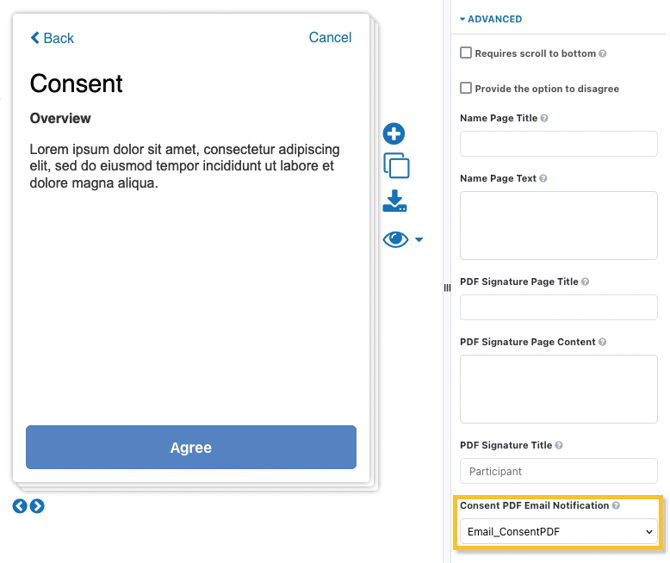Go to previous step with left arrow

click(20, 506)
